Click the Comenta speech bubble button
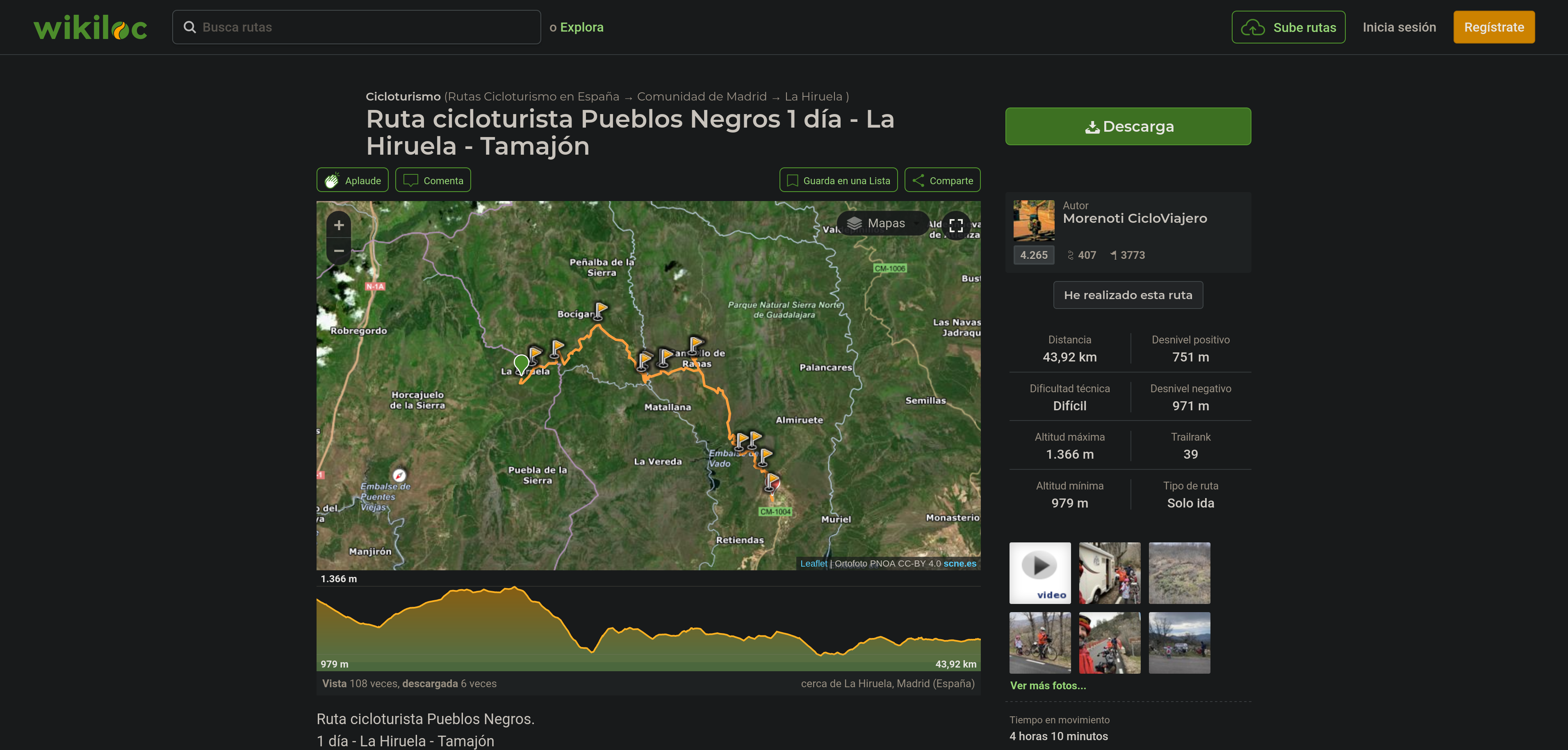The height and width of the screenshot is (750, 1568). tap(433, 181)
